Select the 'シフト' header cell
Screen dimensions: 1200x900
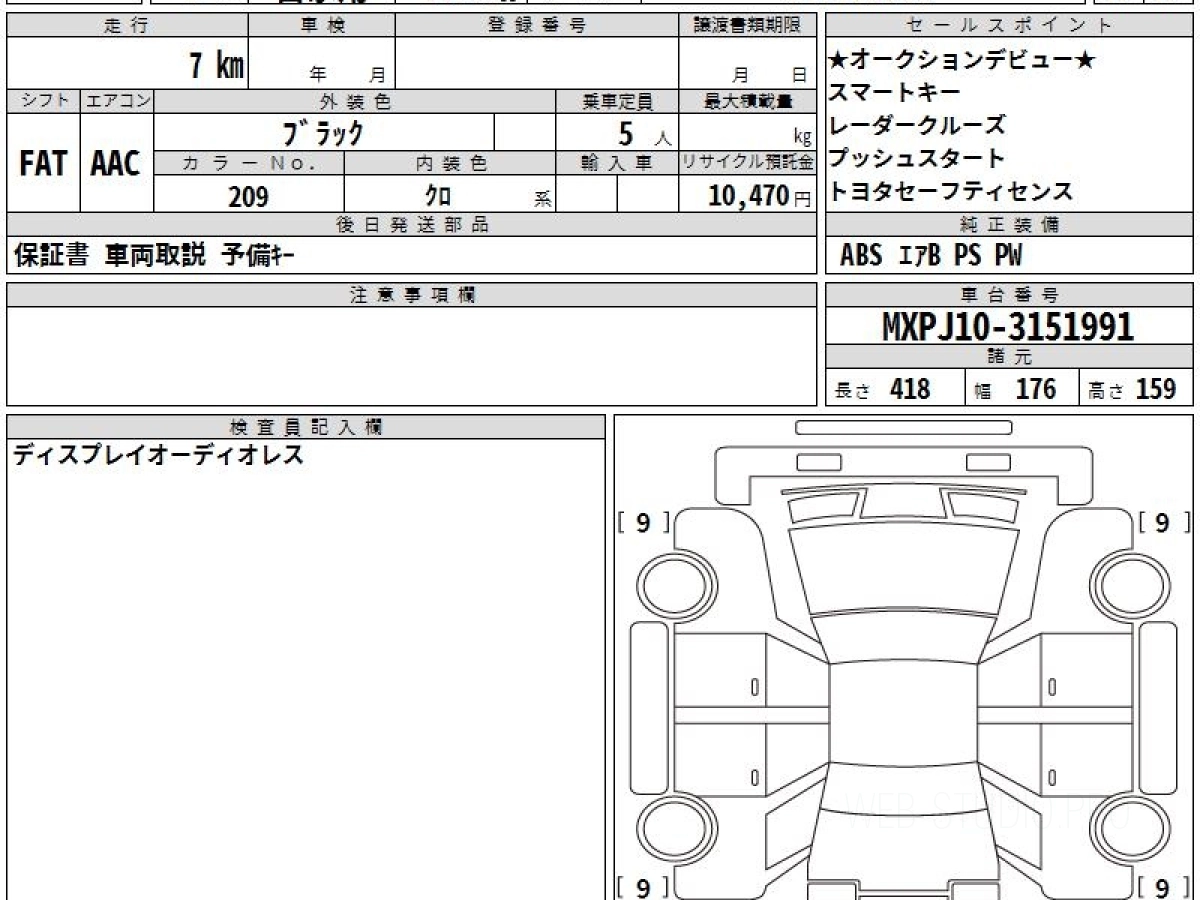(43, 101)
